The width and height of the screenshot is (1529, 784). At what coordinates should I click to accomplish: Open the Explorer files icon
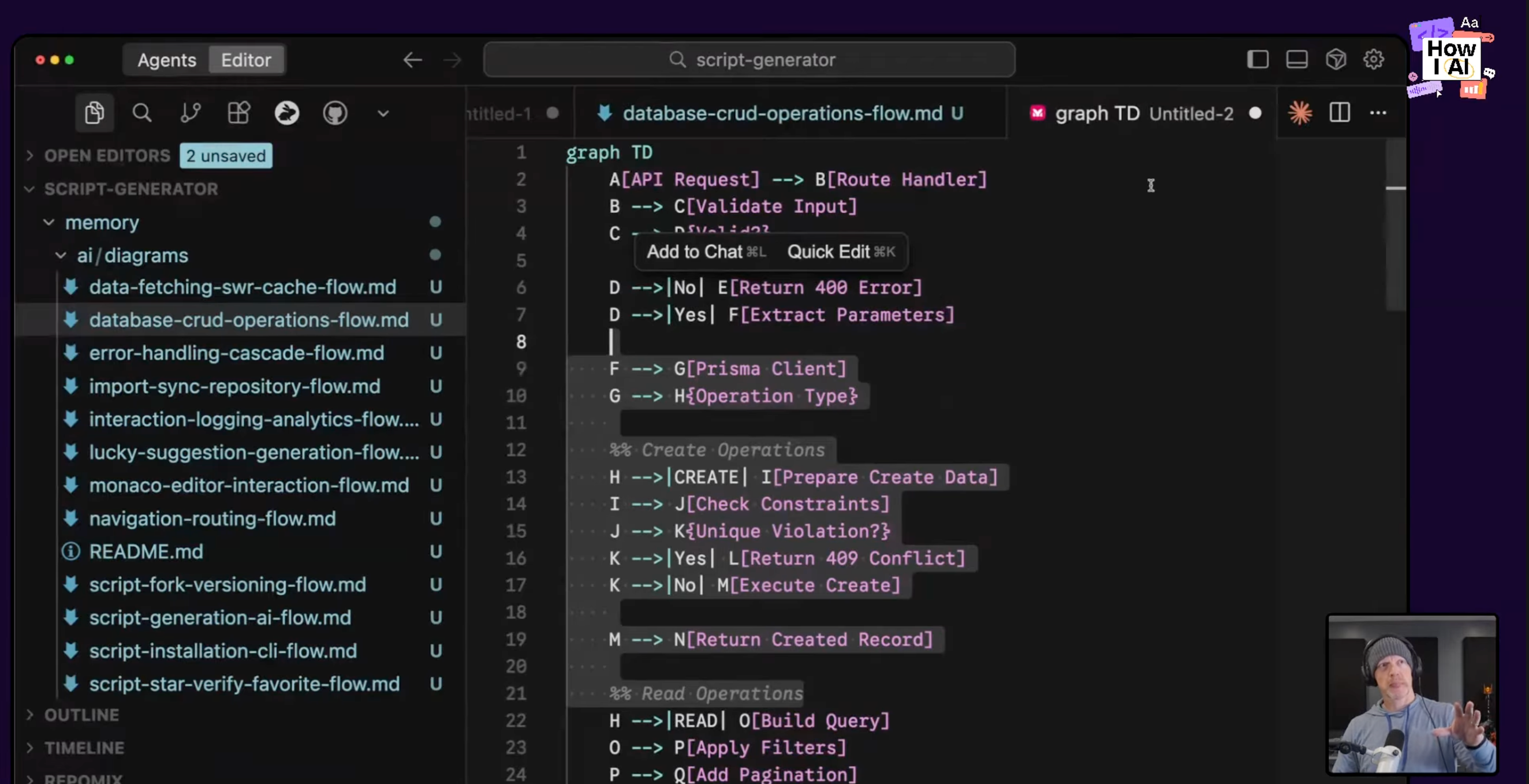(94, 113)
